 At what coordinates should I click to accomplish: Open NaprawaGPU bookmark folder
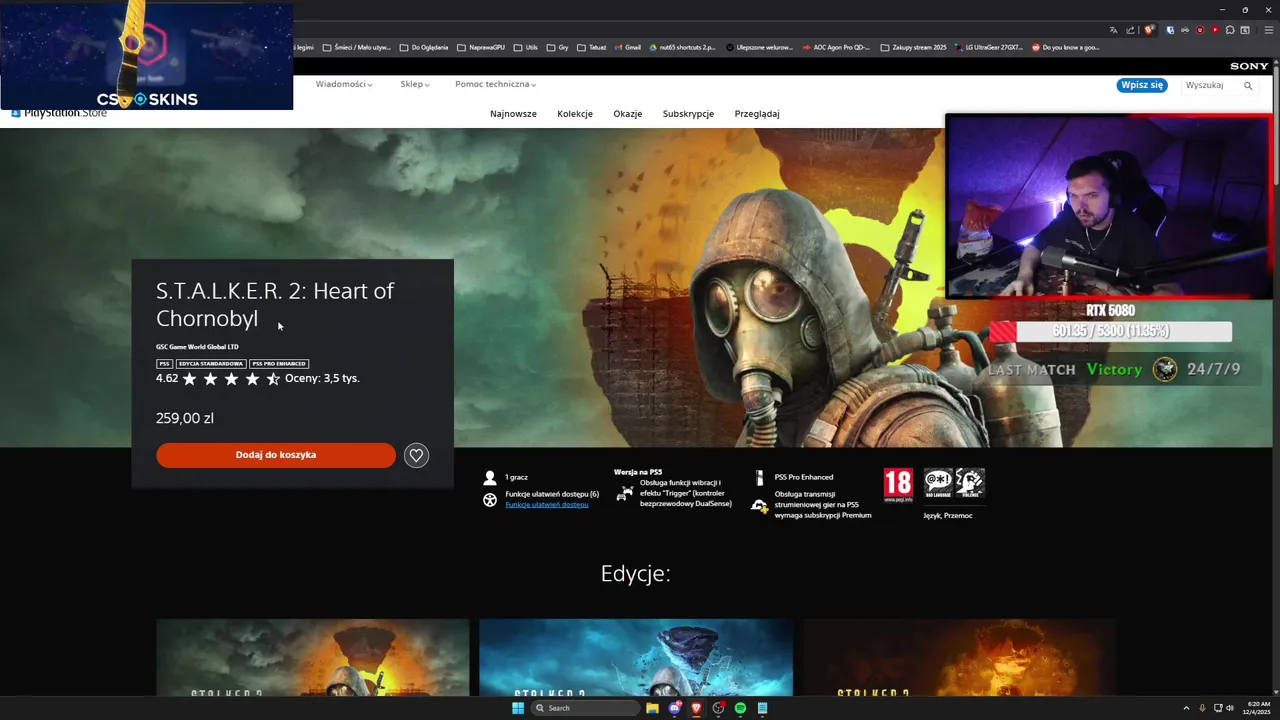[x=481, y=47]
